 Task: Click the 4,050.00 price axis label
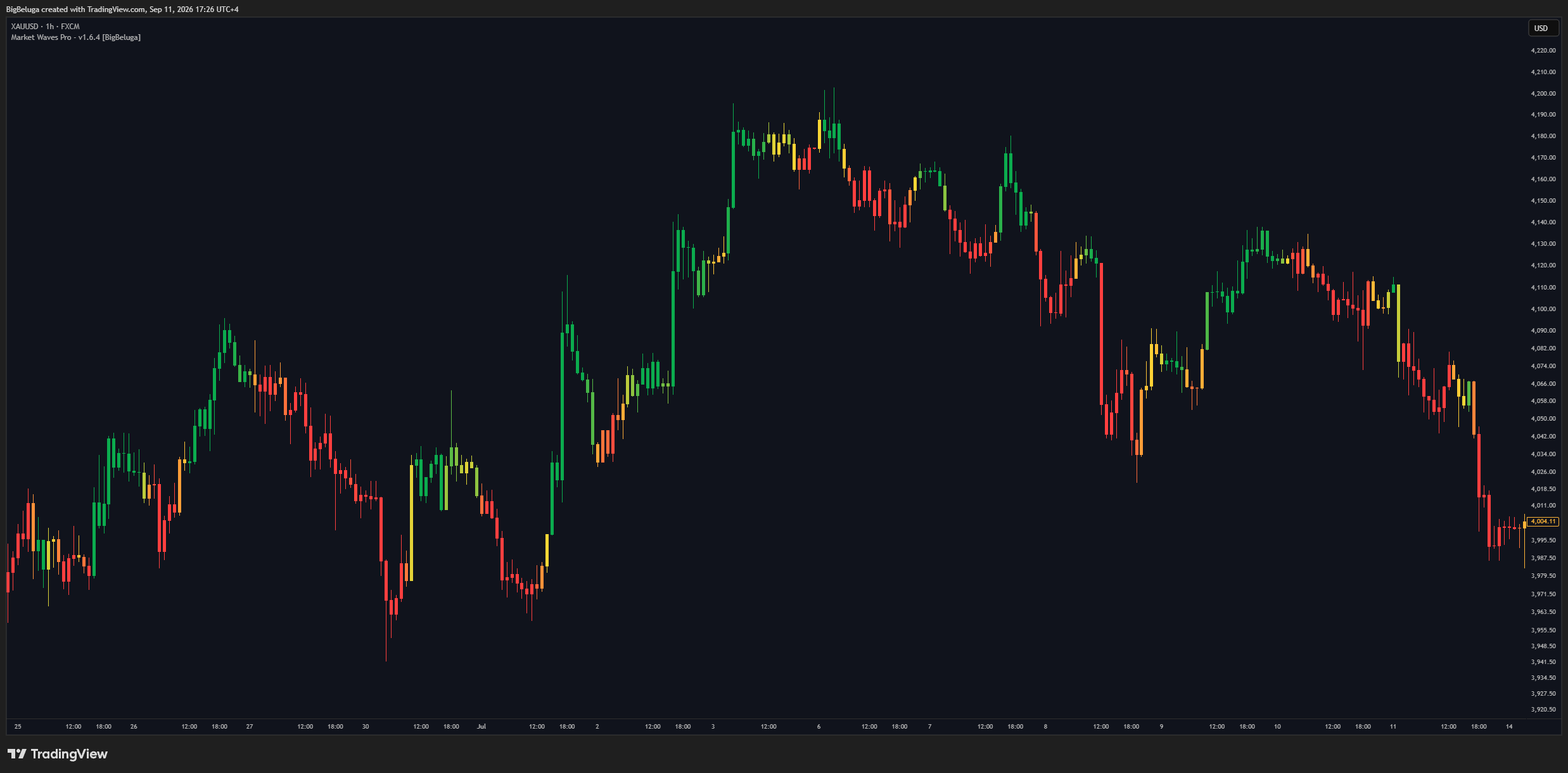1543,419
